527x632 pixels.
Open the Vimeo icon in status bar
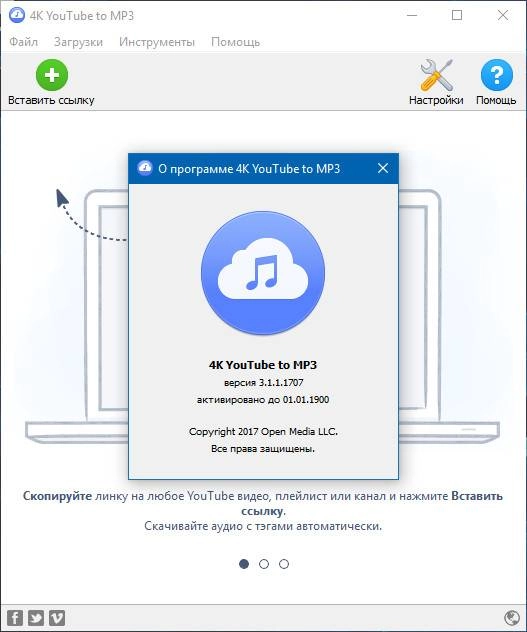pyautogui.click(x=57, y=617)
